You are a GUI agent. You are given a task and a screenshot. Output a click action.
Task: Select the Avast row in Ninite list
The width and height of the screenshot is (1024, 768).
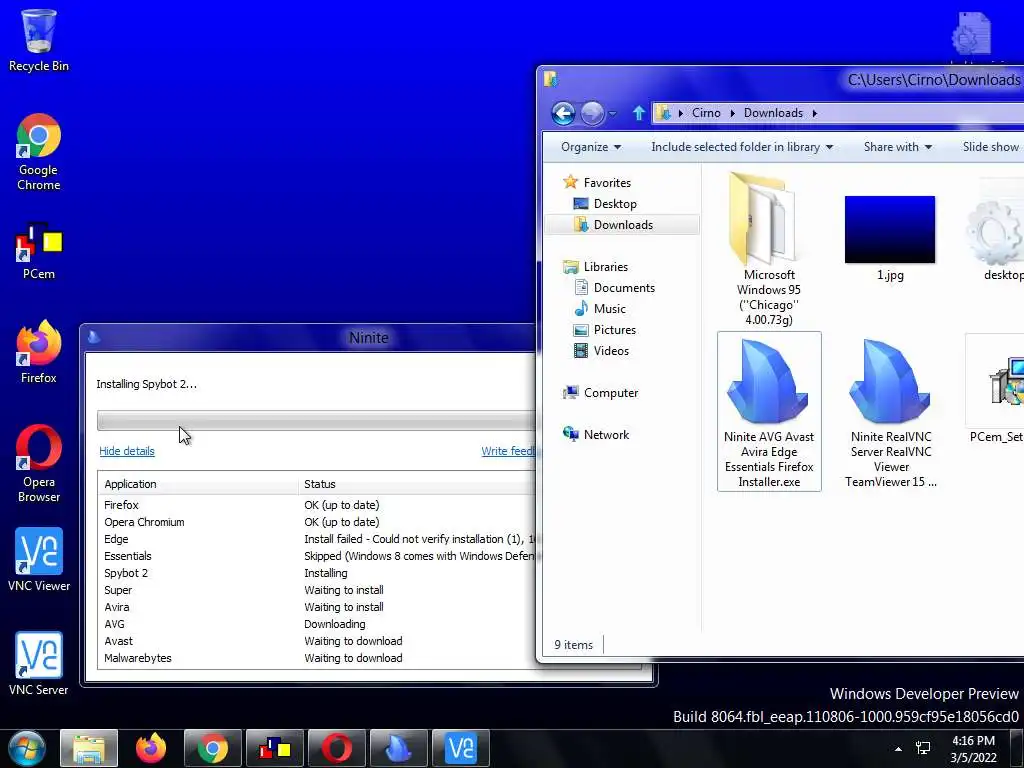[317, 641]
